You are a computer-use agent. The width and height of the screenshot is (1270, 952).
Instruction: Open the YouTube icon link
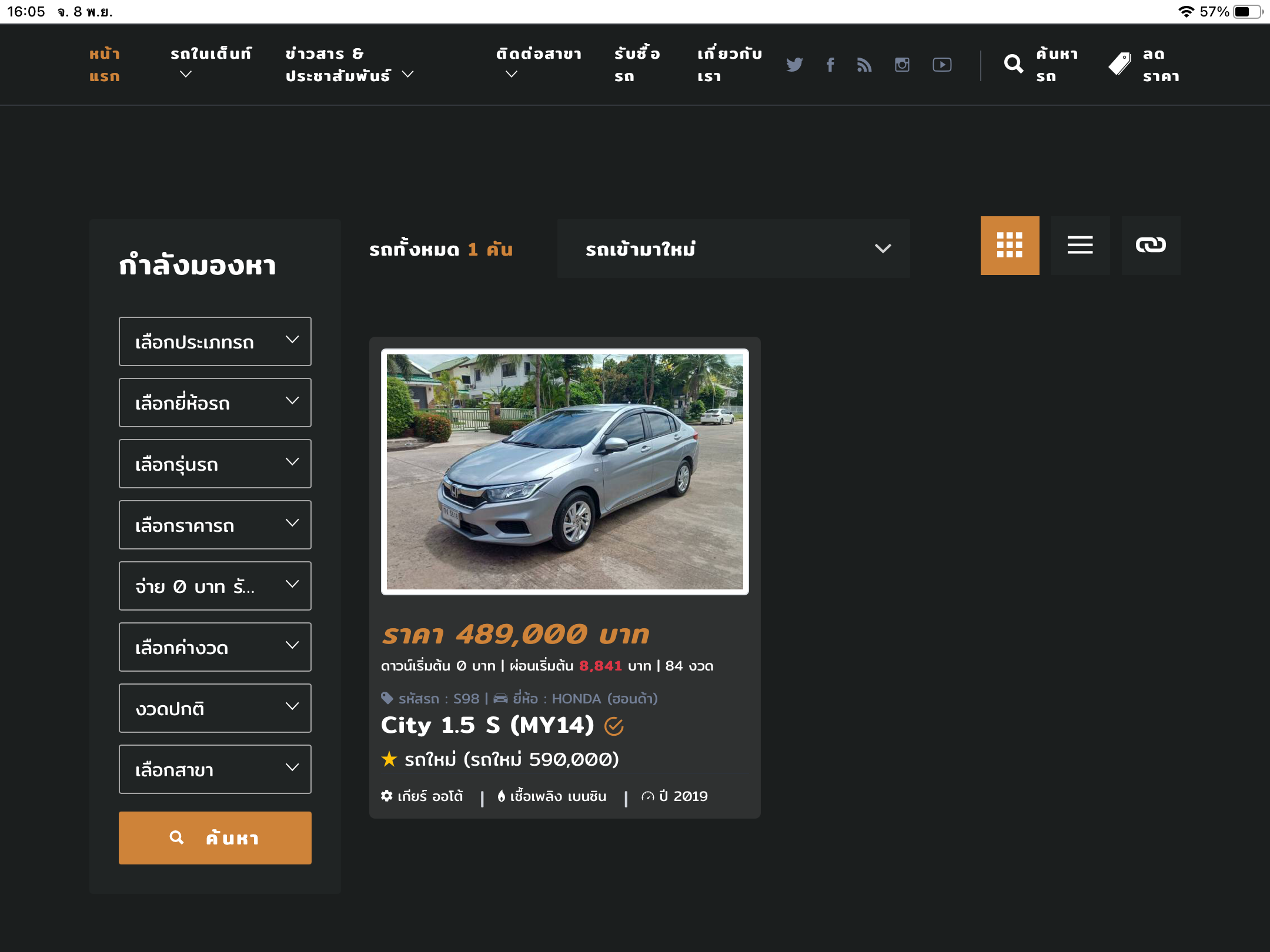(x=942, y=65)
